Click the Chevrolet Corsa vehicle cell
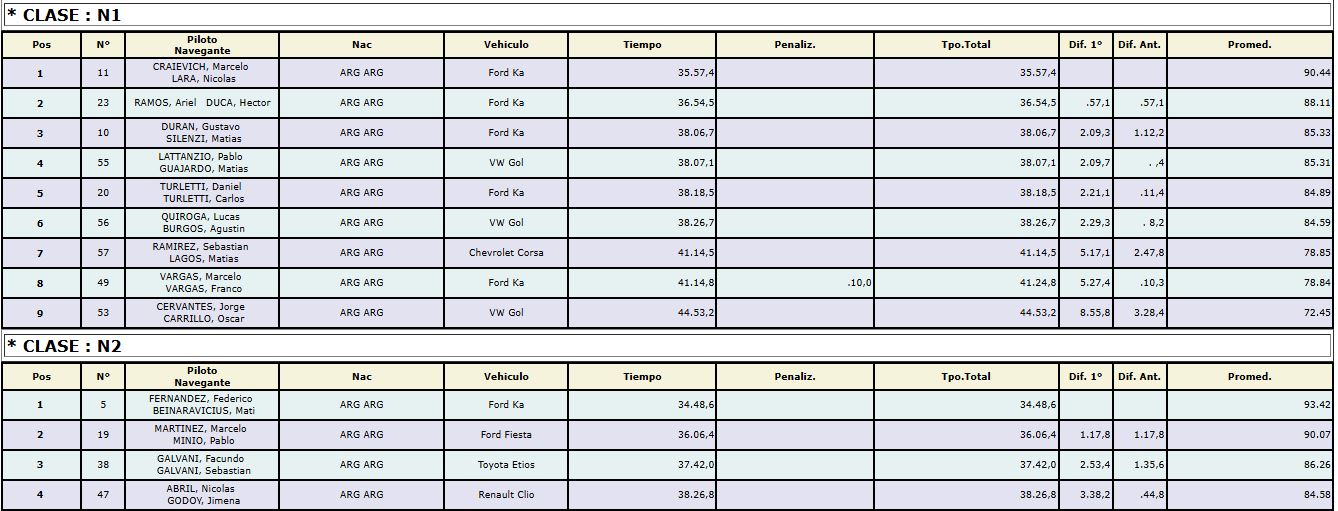The image size is (1338, 511). 506,253
